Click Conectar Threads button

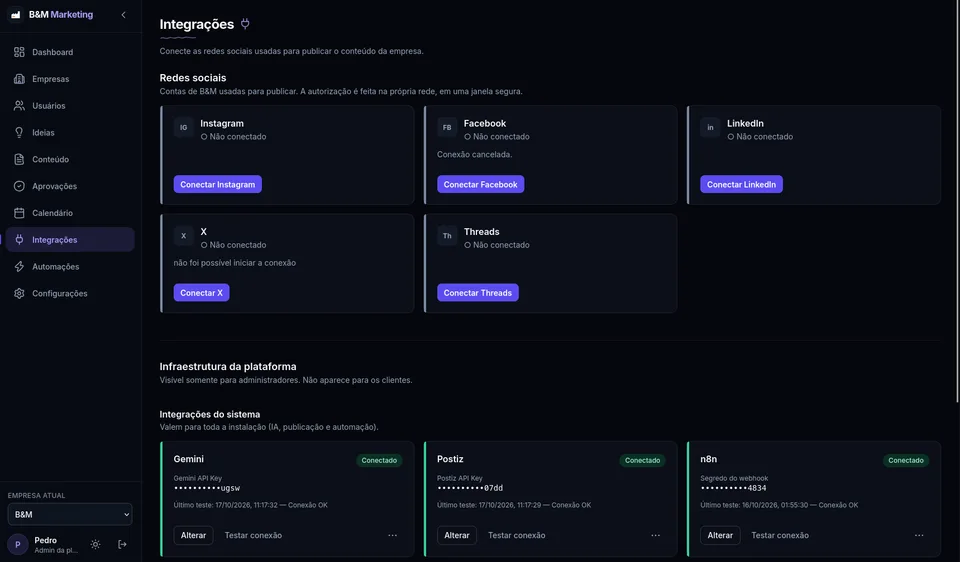coord(478,293)
